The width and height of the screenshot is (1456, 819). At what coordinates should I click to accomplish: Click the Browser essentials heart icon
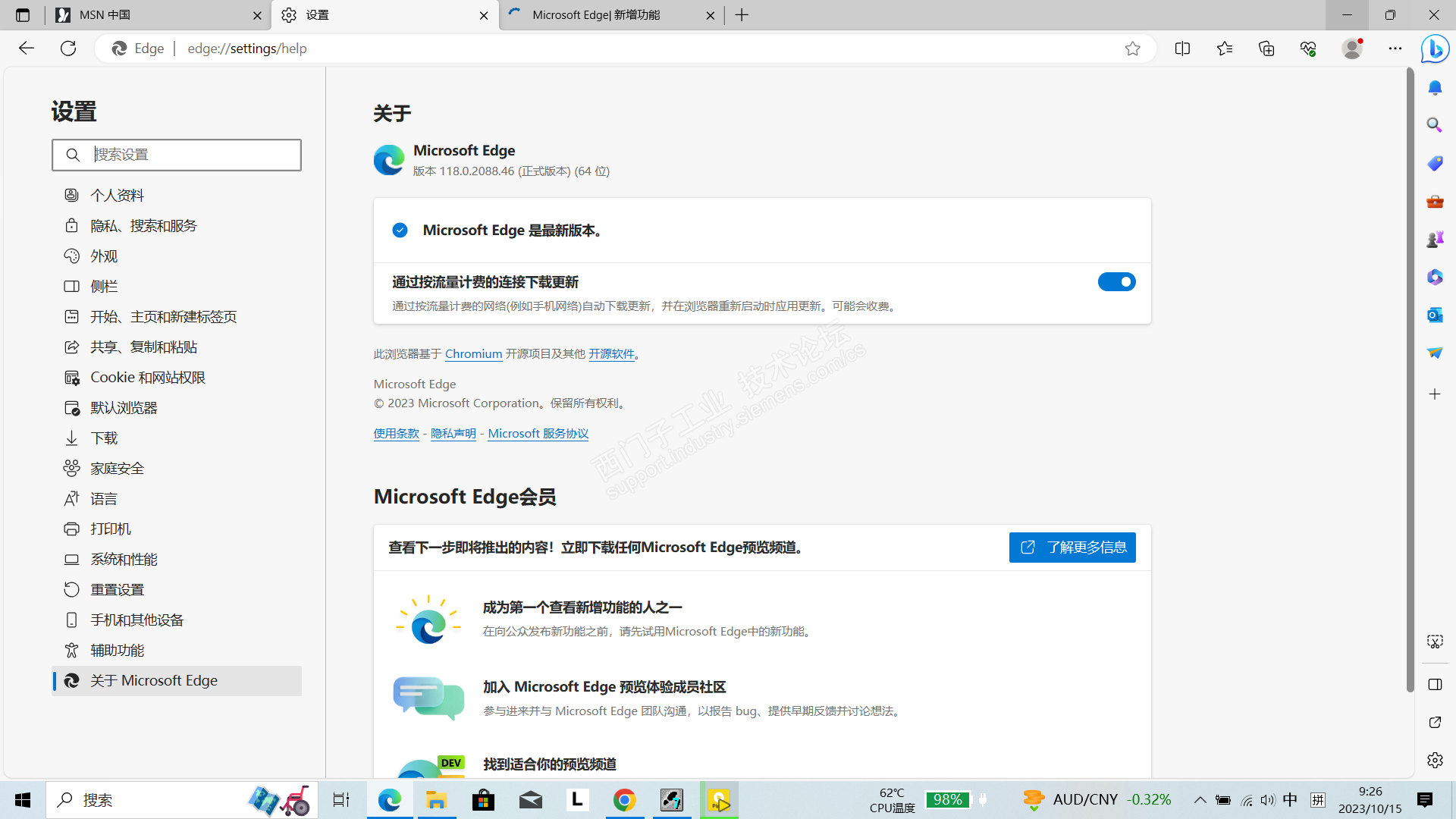[x=1308, y=49]
